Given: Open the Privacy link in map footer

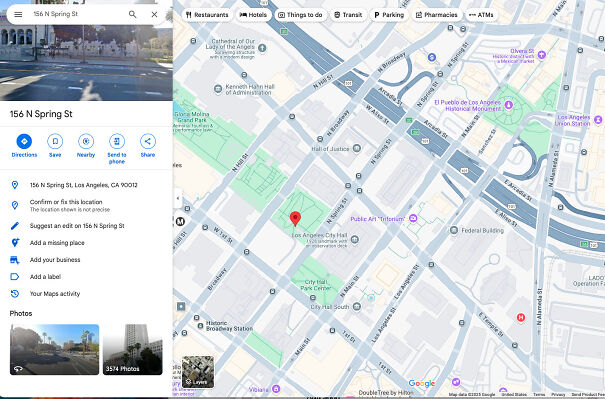Looking at the screenshot, I should coord(558,394).
